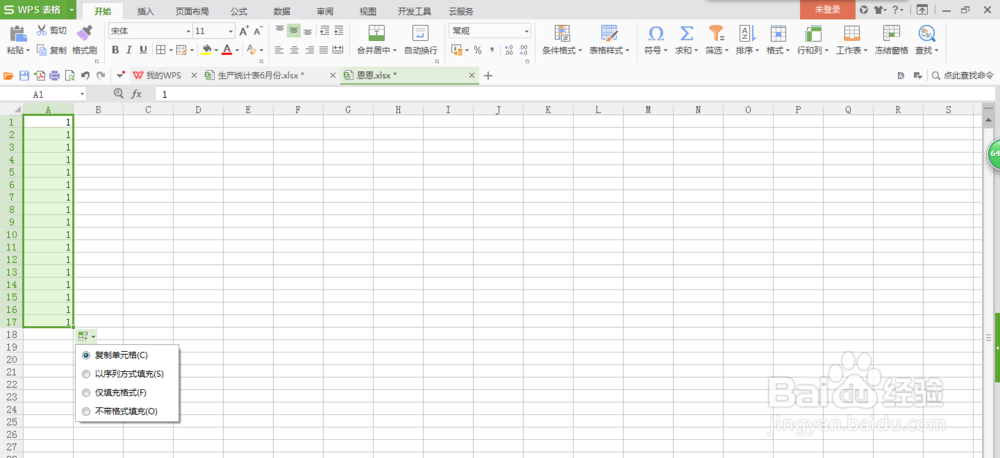Screen dimensions: 1000x458
Task: Click the Open folder icon in quick toolbar
Action: point(9,75)
